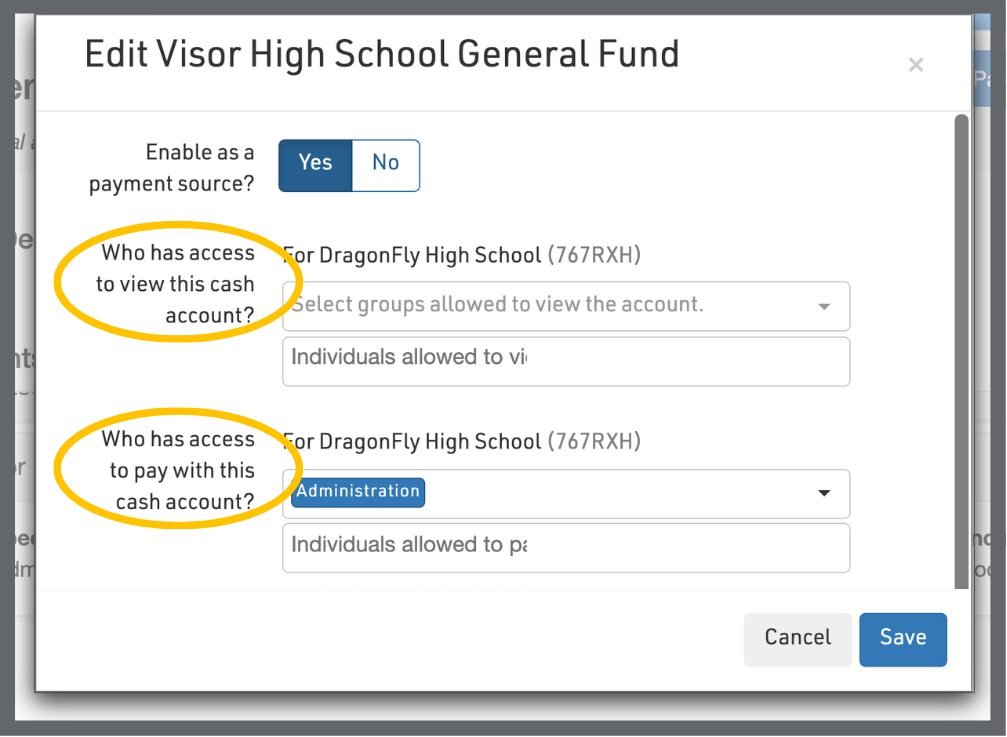
Task: Focus the 'Individuals allowed to pay' input
Action: (566, 547)
